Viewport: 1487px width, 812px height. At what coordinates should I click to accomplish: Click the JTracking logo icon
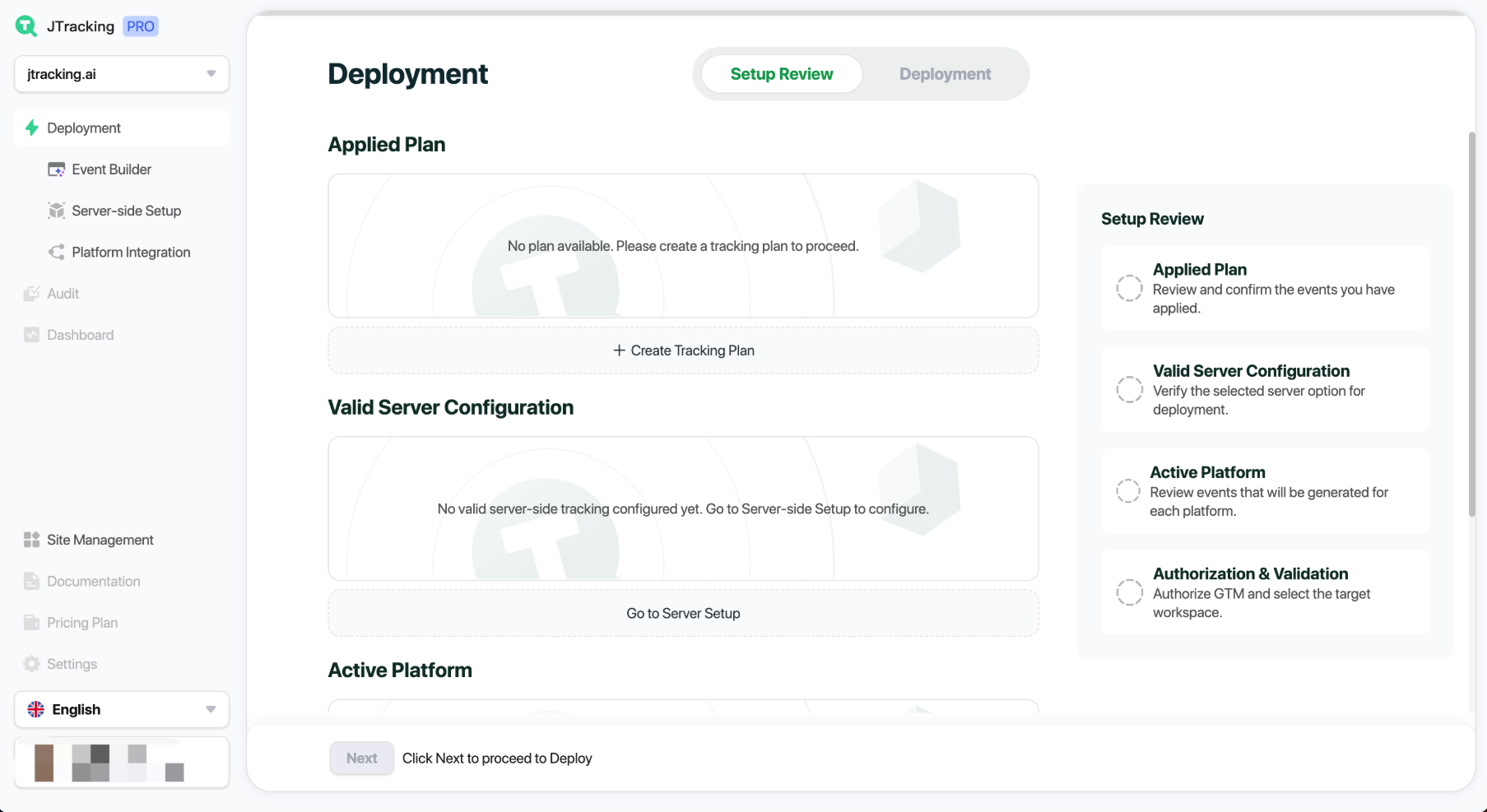point(26,26)
